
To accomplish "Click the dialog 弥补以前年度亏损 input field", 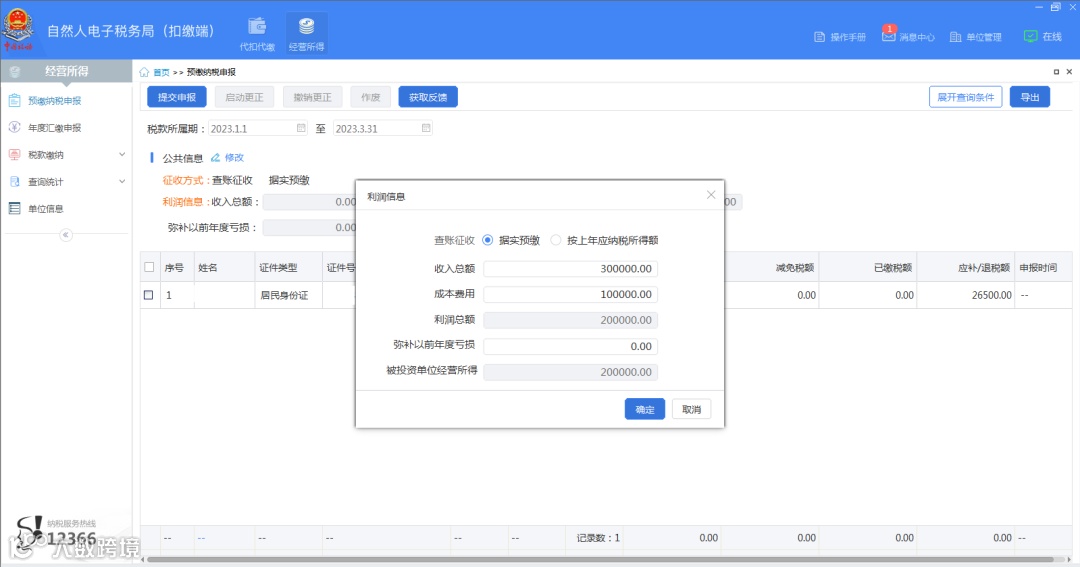I will click(570, 347).
